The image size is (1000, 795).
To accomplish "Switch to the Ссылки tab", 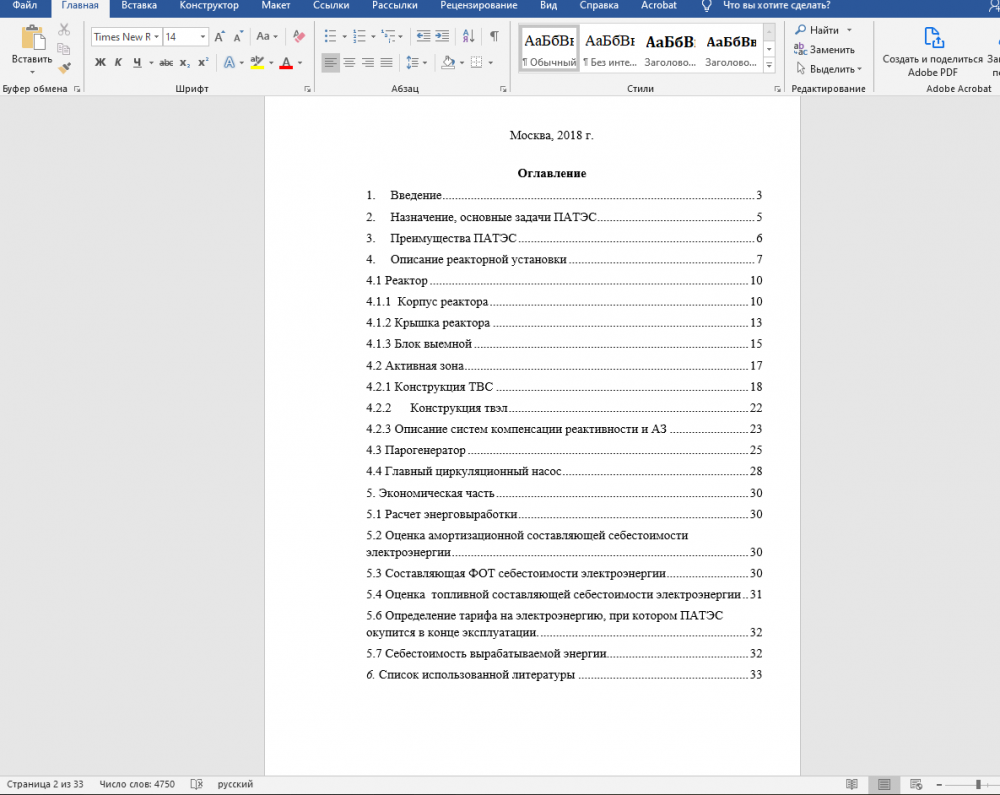I will (x=331, y=6).
